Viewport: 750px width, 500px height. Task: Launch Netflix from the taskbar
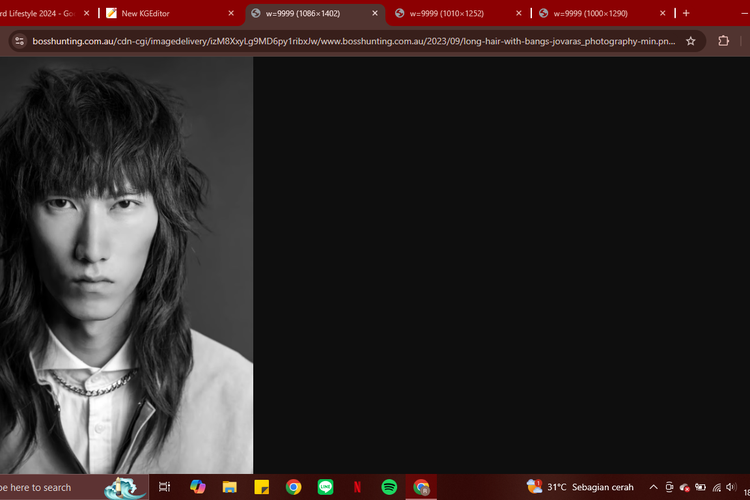357,487
